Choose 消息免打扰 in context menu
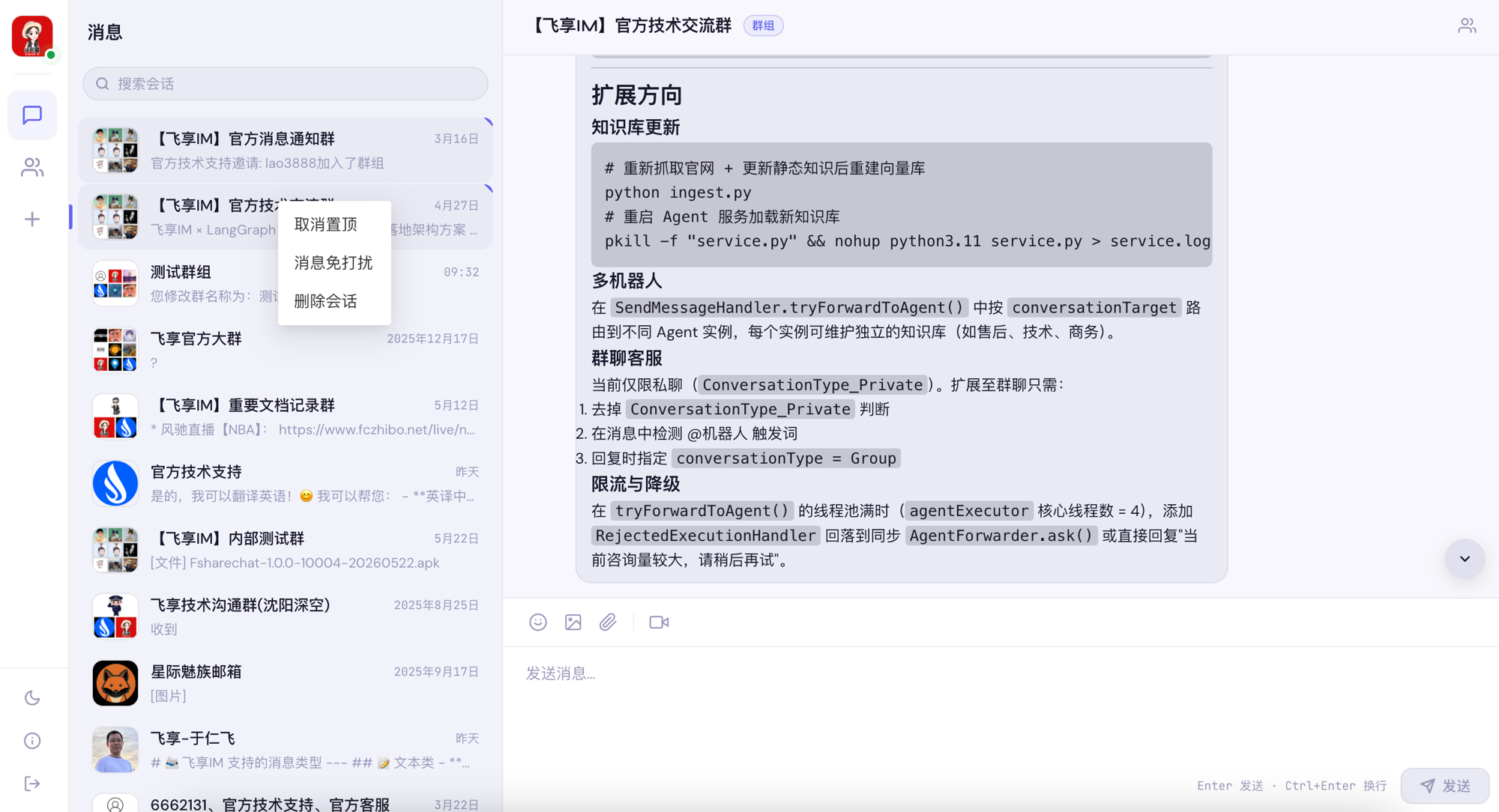The height and width of the screenshot is (812, 1499). [x=334, y=263]
